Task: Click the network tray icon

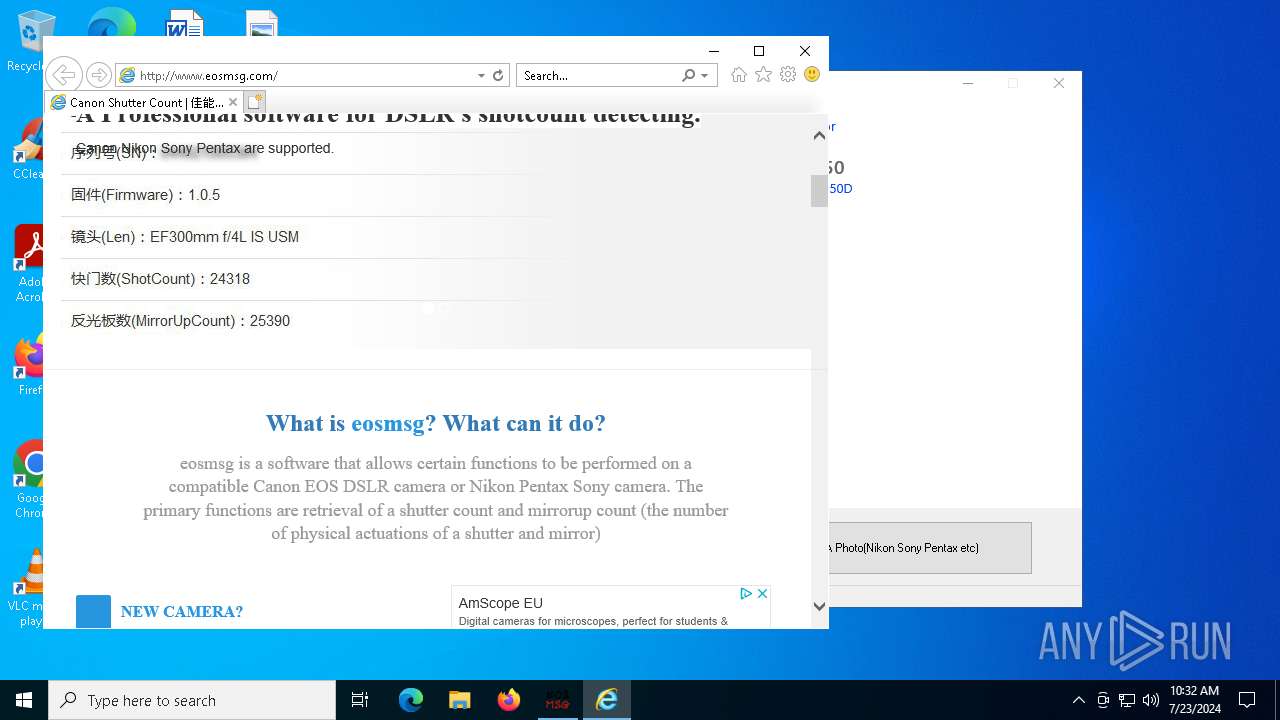Action: pyautogui.click(x=1127, y=700)
